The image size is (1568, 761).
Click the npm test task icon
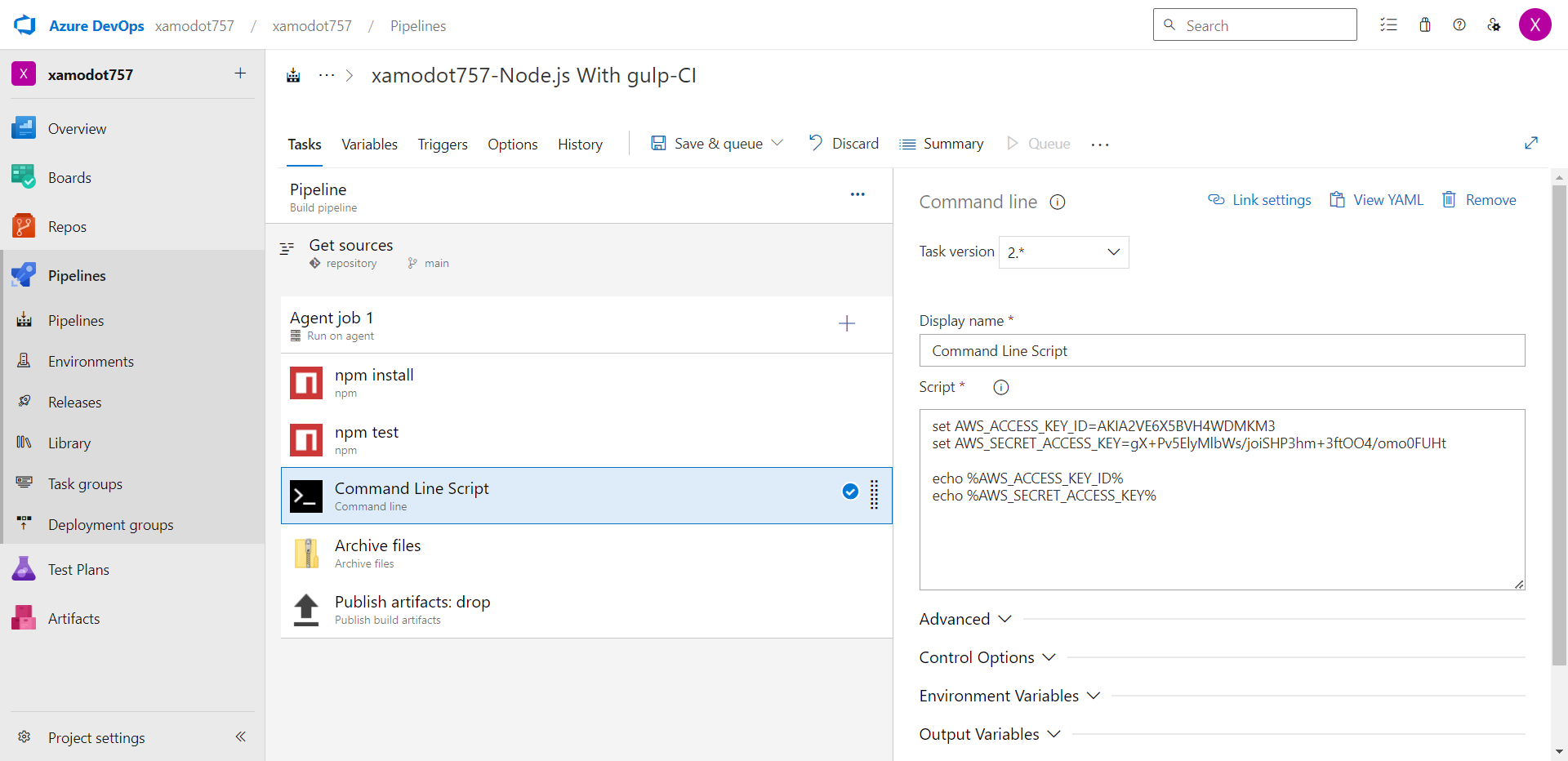click(x=306, y=440)
